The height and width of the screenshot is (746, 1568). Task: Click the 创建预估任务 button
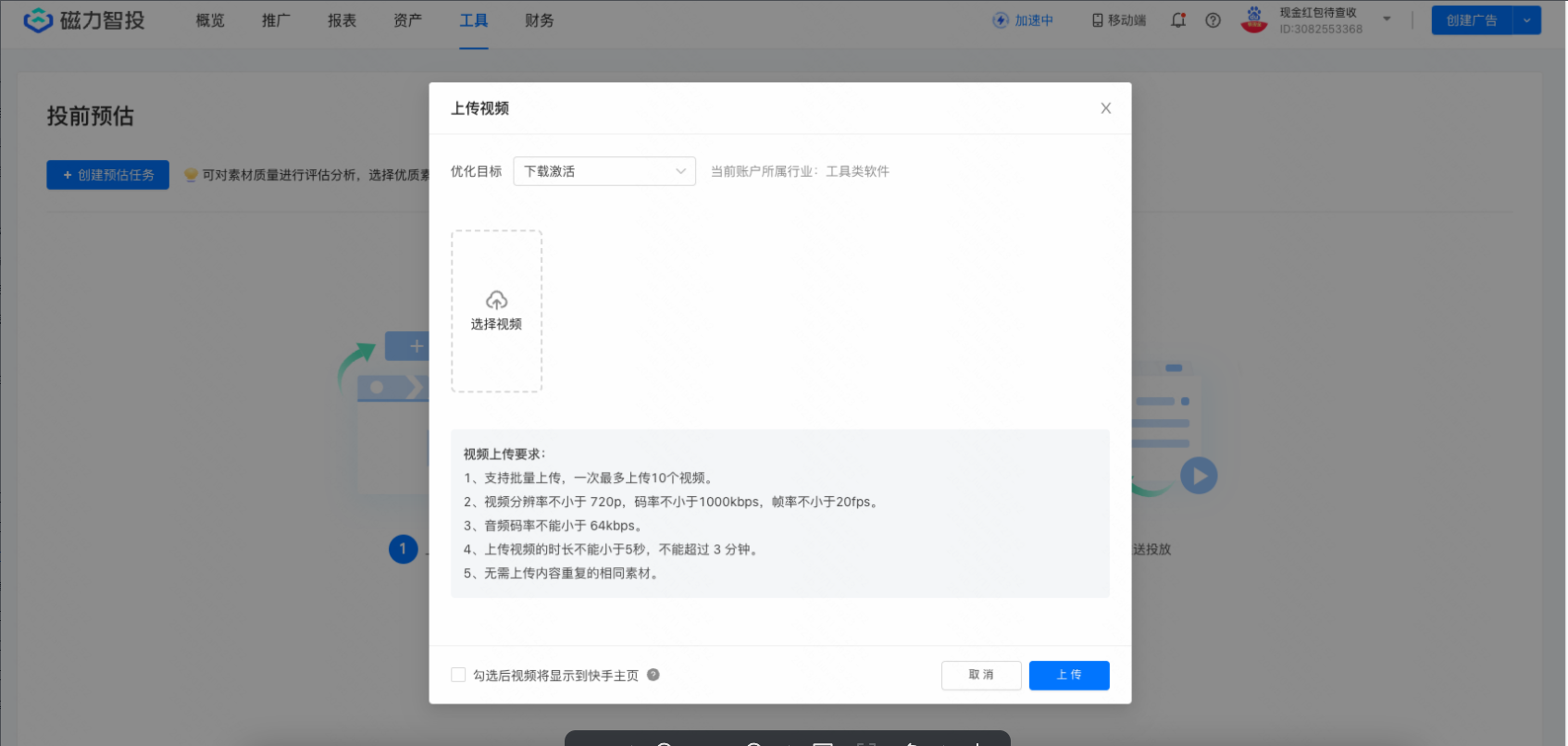(x=107, y=175)
